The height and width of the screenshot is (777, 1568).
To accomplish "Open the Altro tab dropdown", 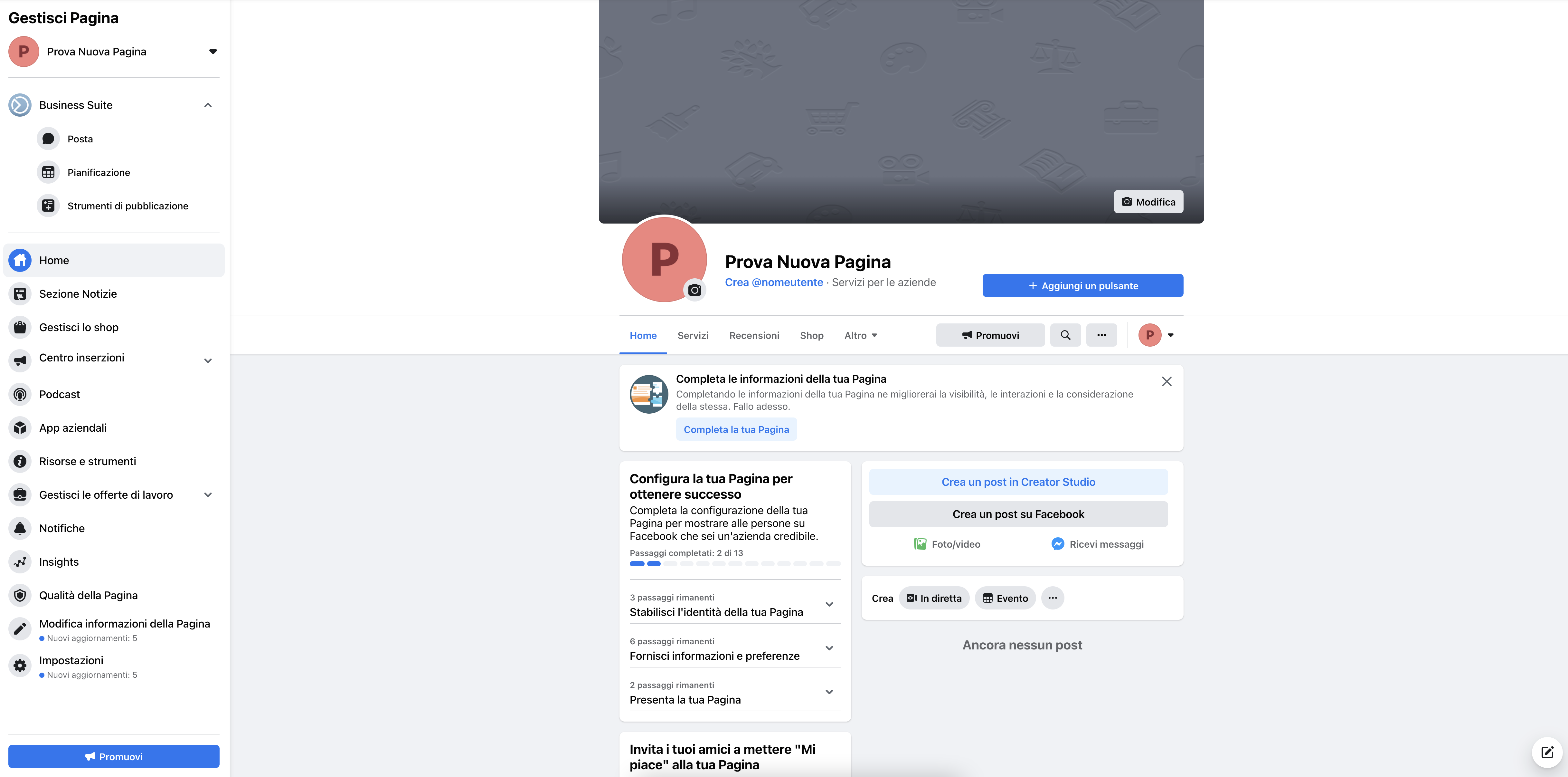I will coord(860,336).
